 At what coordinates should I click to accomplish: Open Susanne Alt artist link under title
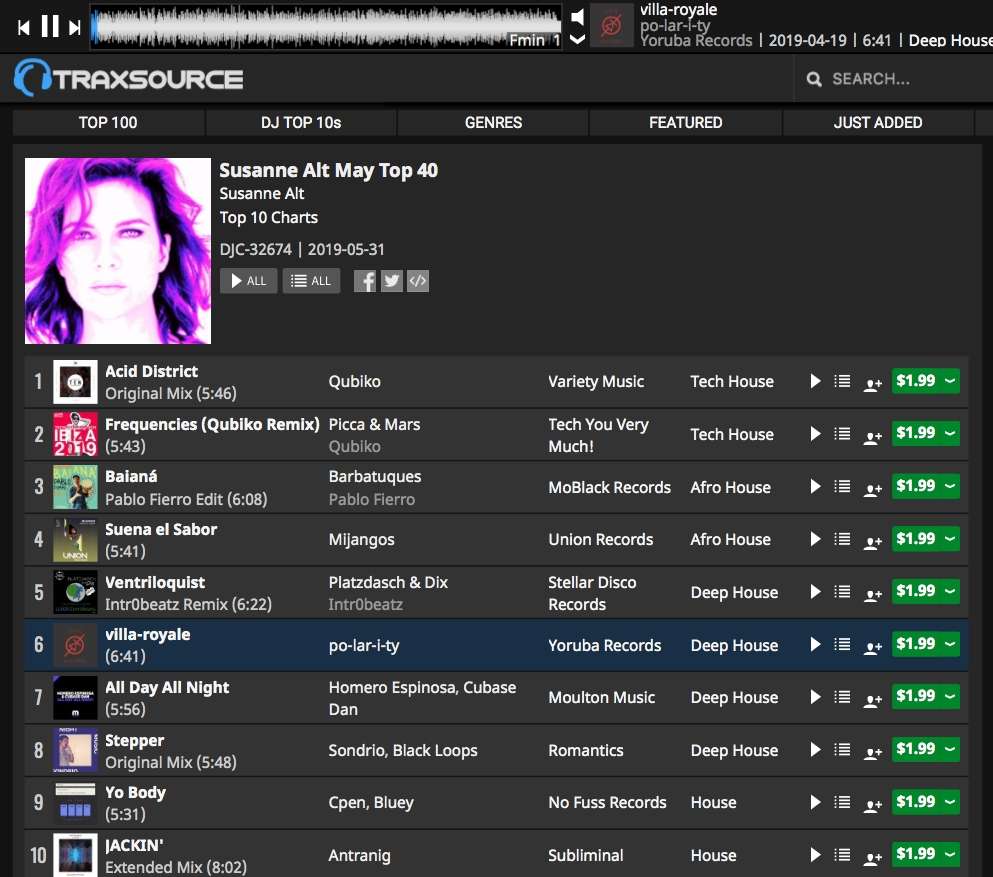click(x=262, y=193)
